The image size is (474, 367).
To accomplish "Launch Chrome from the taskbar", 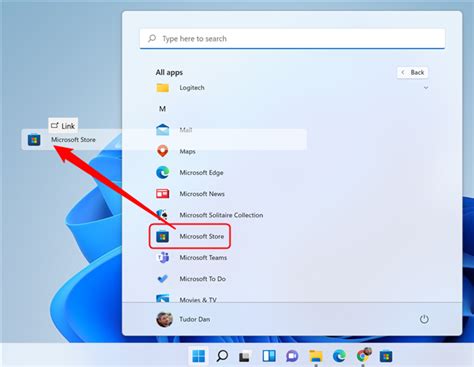I will (363, 355).
